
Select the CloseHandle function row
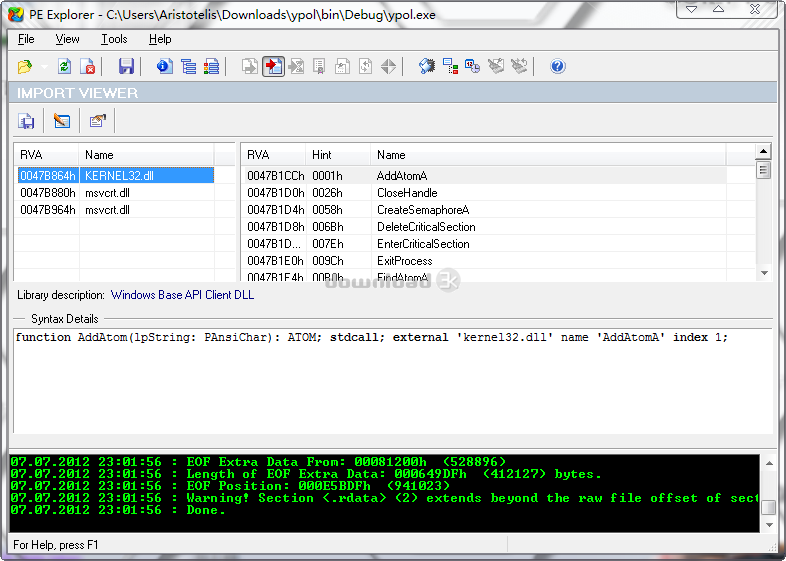click(485, 193)
